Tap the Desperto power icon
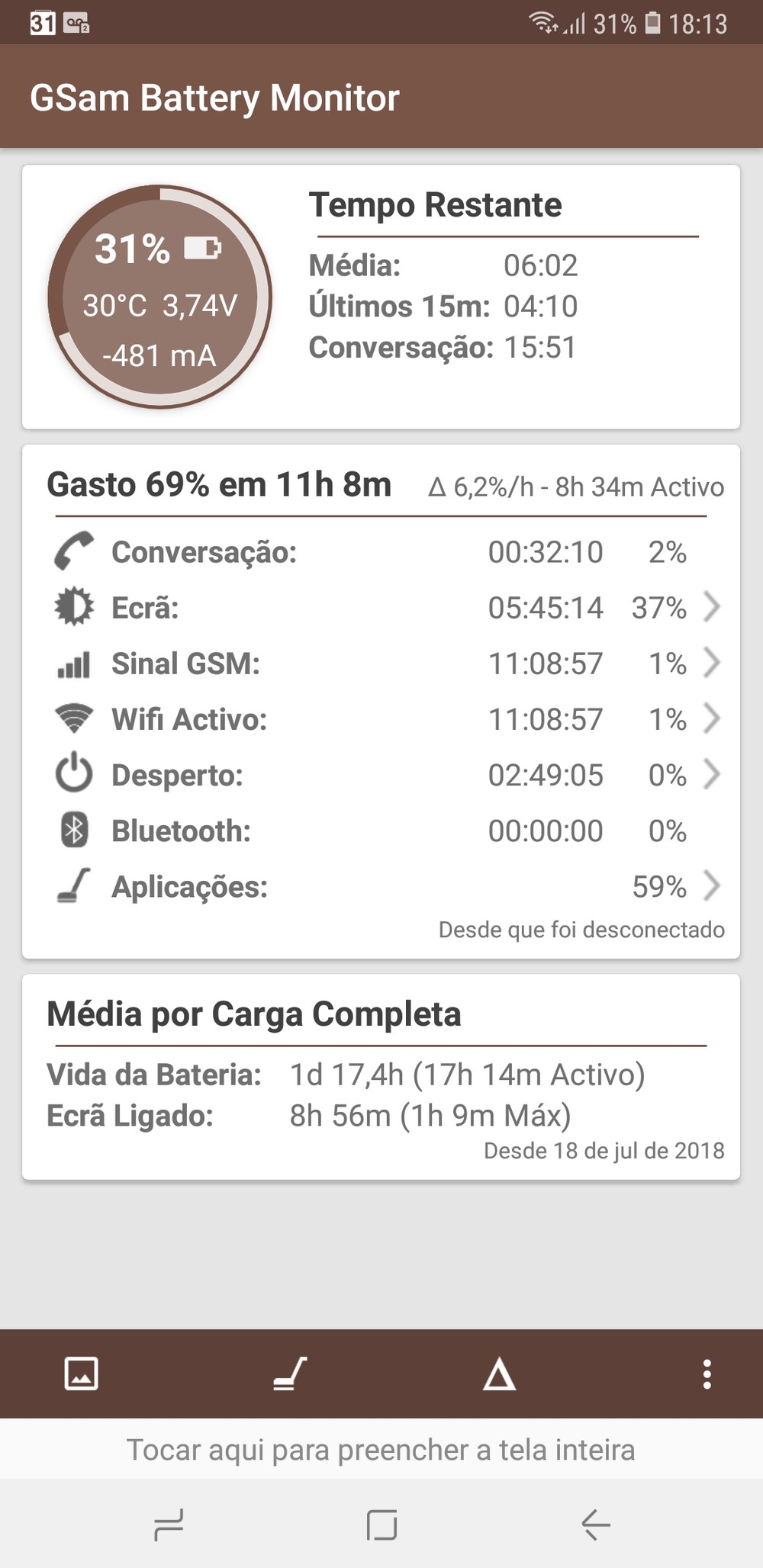The image size is (763, 1568). 74,775
